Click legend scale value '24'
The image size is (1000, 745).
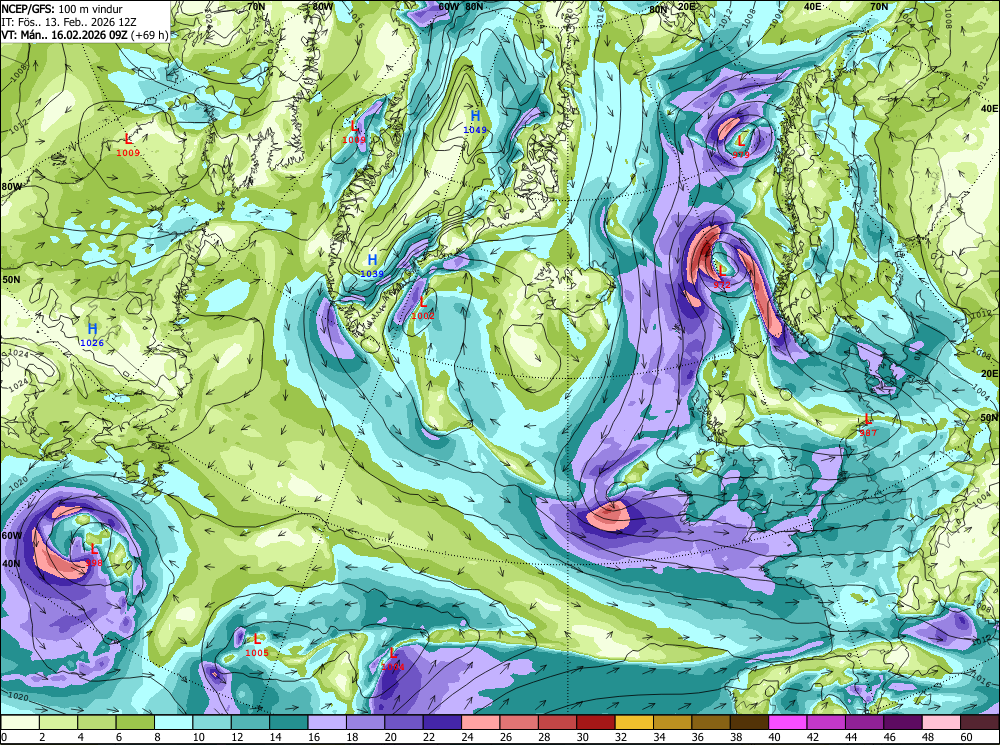coord(467,737)
